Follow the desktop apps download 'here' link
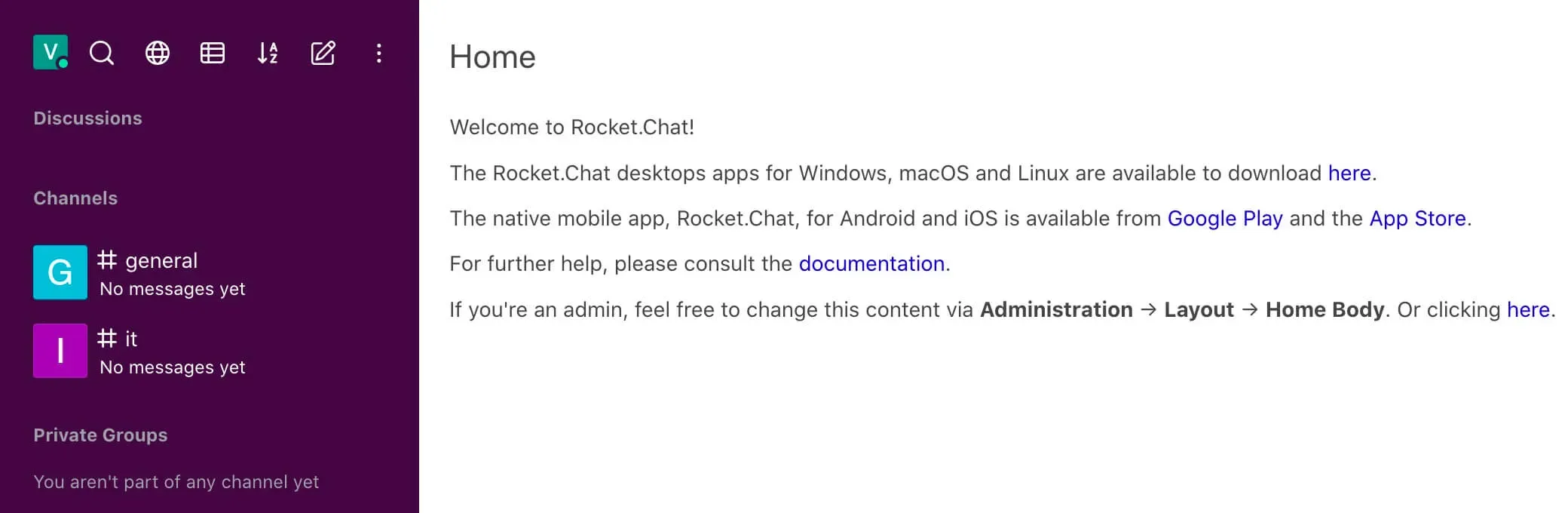This screenshot has height=513, width=1568. coord(1349,173)
